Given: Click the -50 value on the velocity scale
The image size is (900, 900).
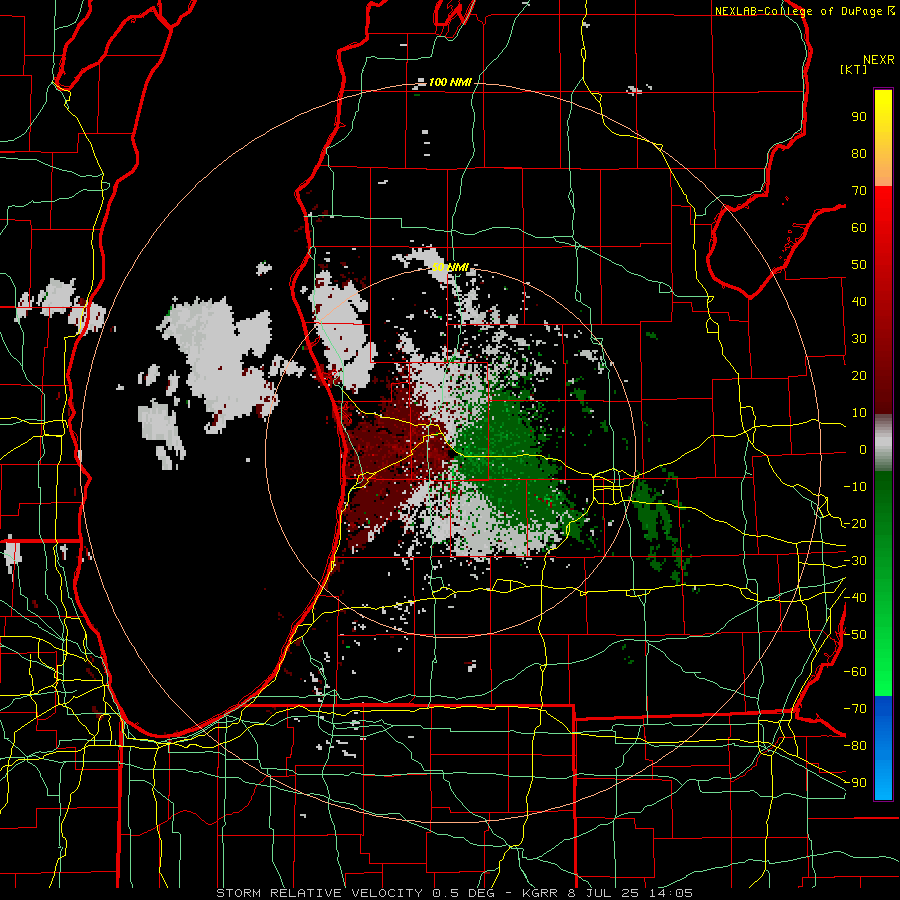Looking at the screenshot, I should 855,635.
